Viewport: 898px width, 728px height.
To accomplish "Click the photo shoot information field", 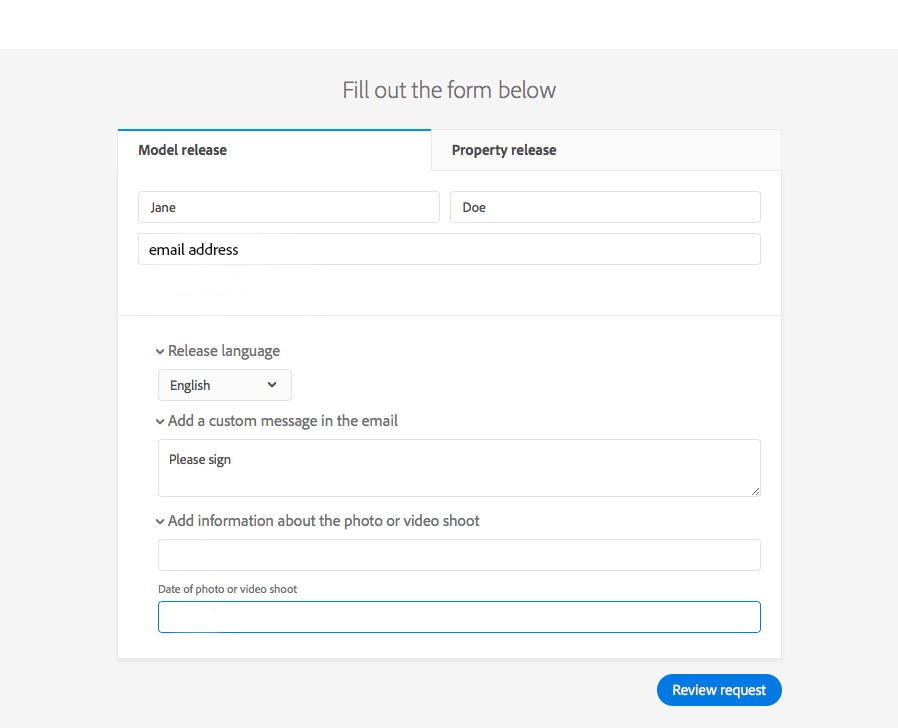I will pos(458,555).
